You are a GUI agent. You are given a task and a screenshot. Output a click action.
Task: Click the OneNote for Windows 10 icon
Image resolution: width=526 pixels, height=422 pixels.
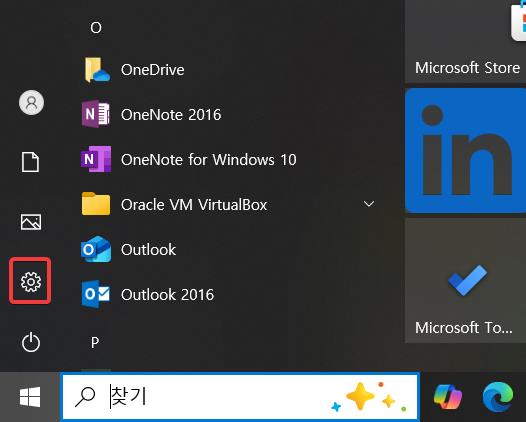point(96,159)
